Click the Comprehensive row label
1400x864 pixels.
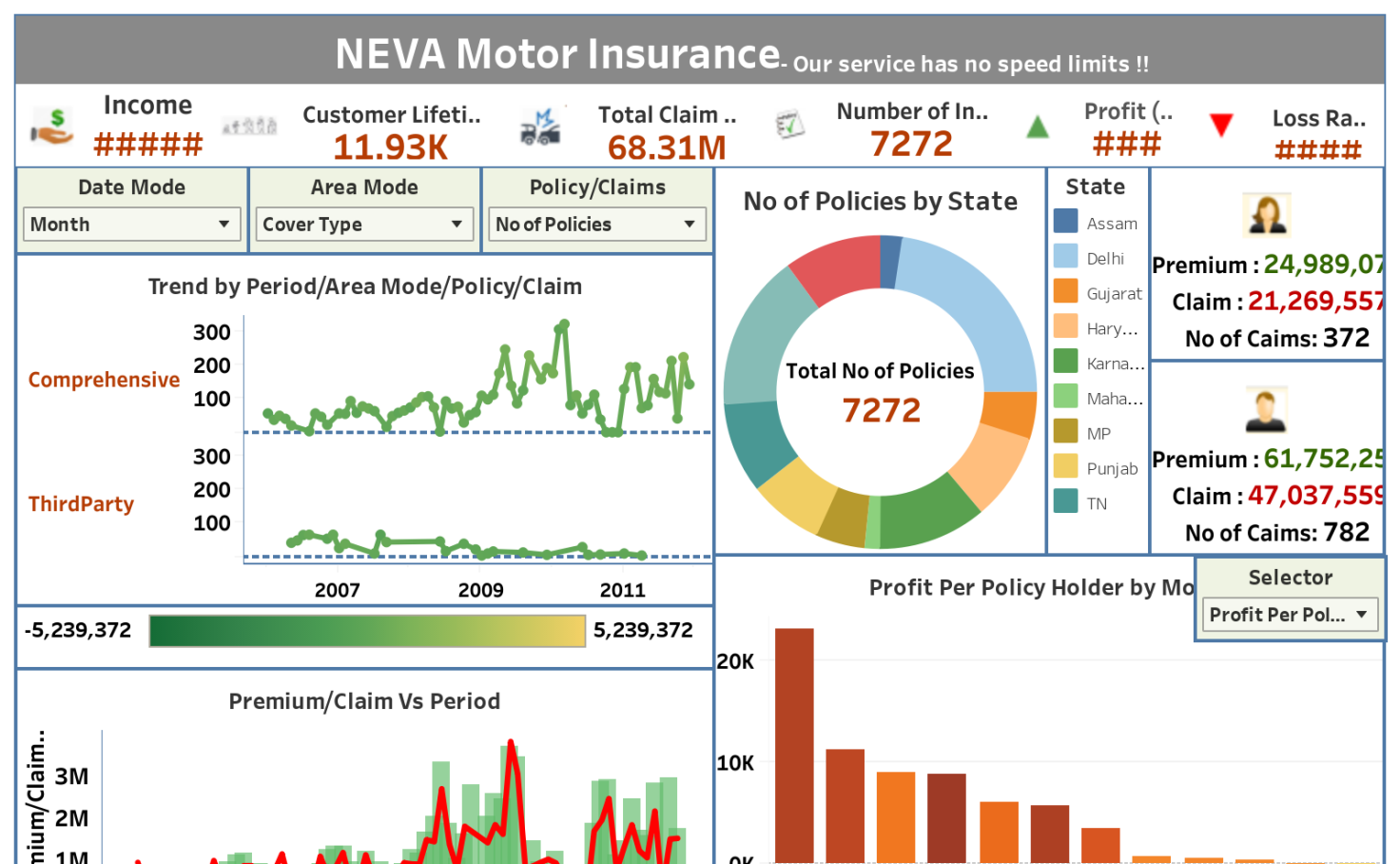coord(104,380)
